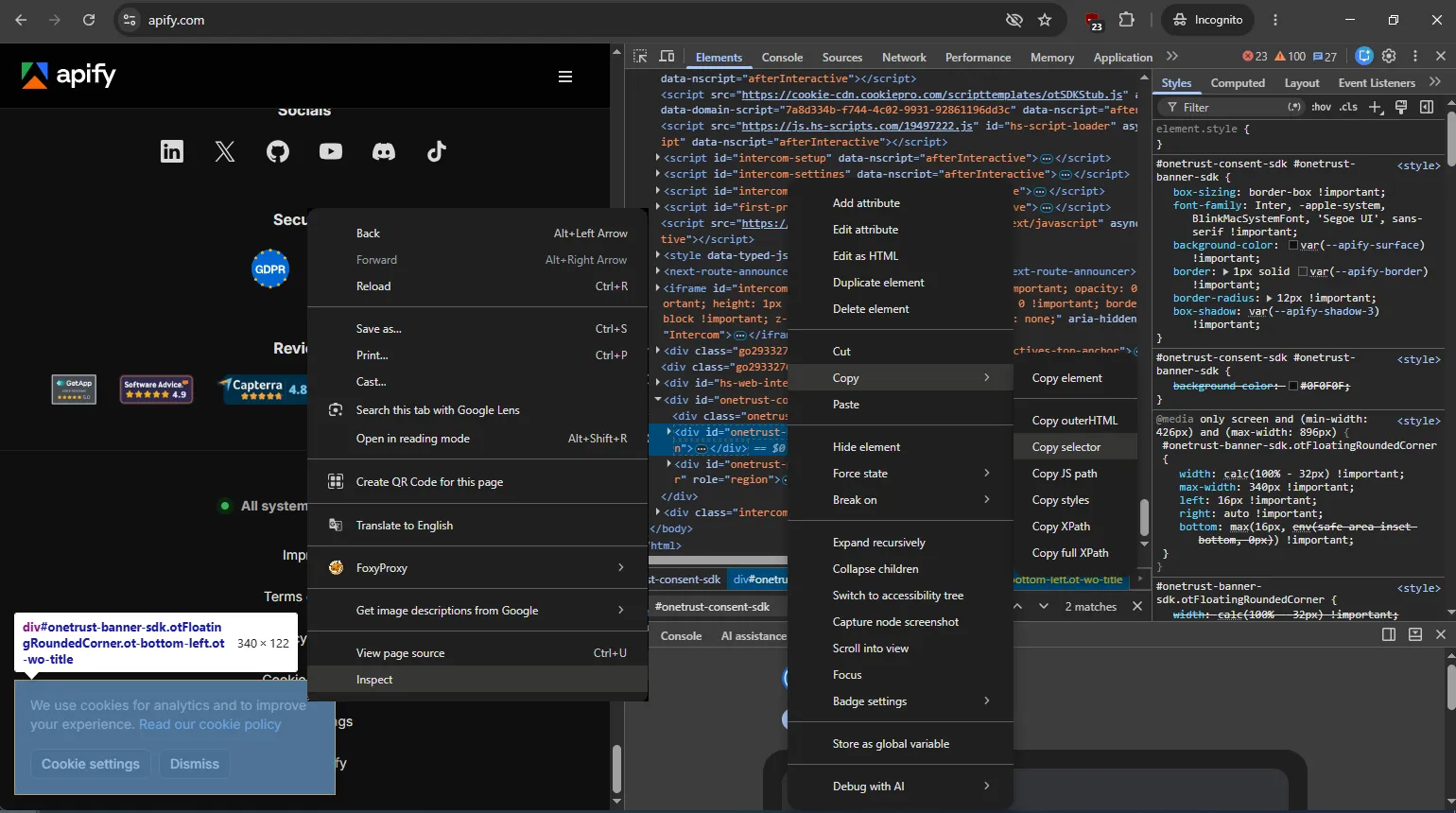Screen dimensions: 1456x813
Task: Toggle the .cls element classes button
Action: (x=1348, y=107)
